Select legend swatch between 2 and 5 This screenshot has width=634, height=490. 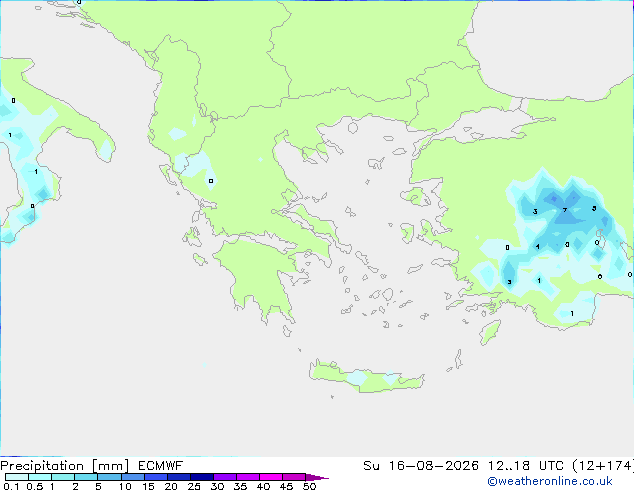click(x=86, y=477)
